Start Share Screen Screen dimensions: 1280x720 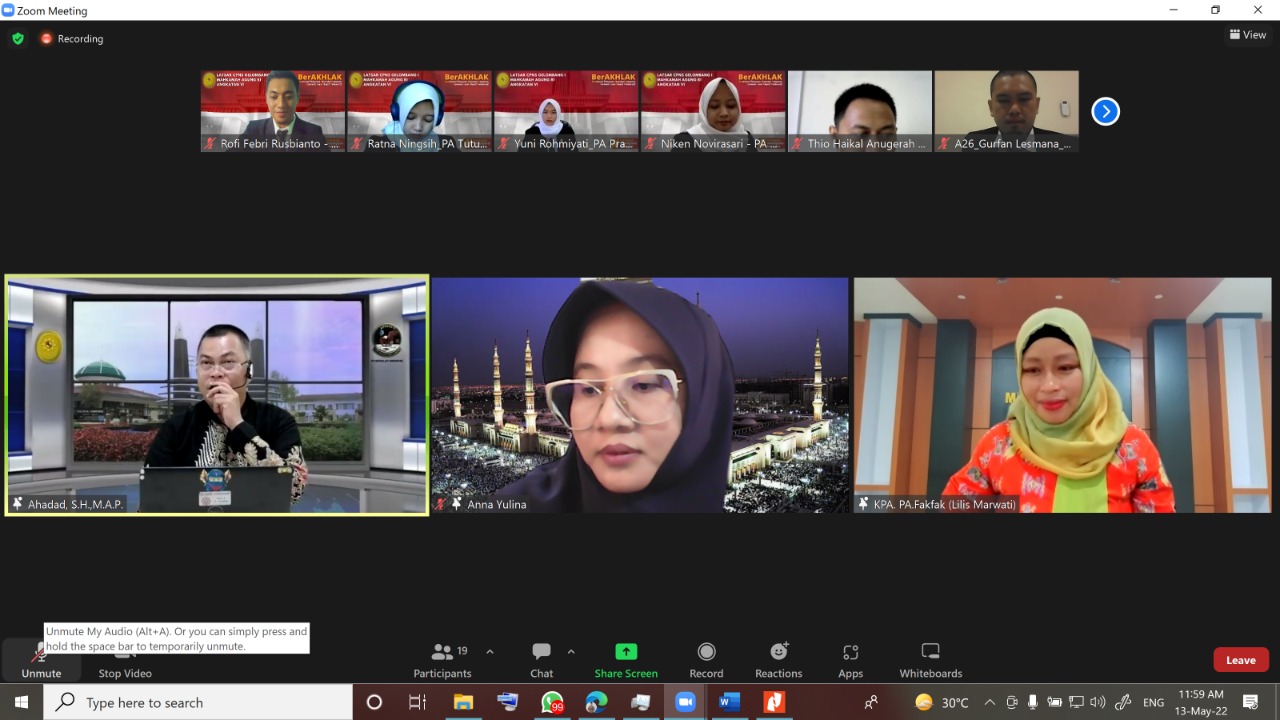coord(626,660)
